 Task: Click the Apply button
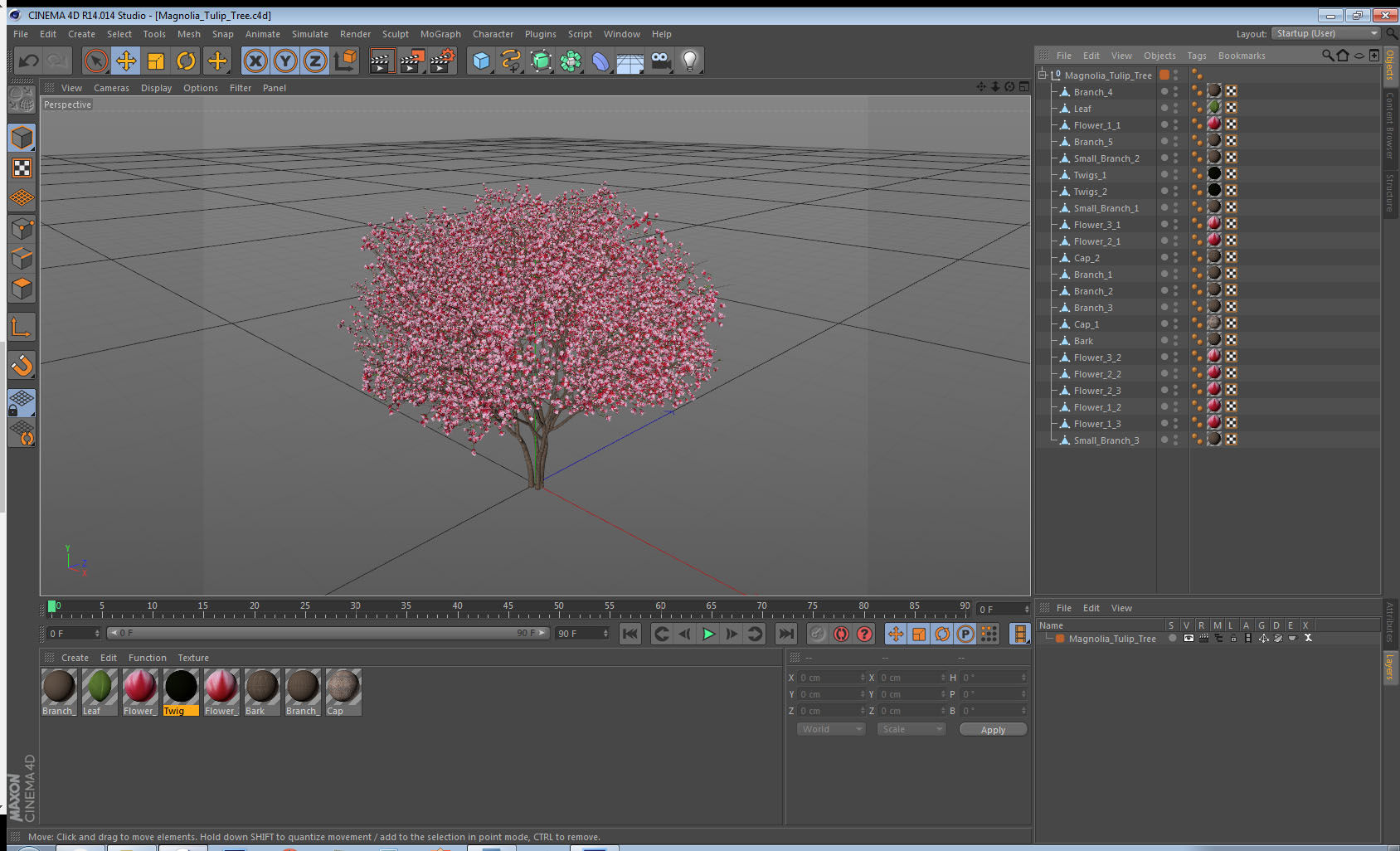click(993, 730)
